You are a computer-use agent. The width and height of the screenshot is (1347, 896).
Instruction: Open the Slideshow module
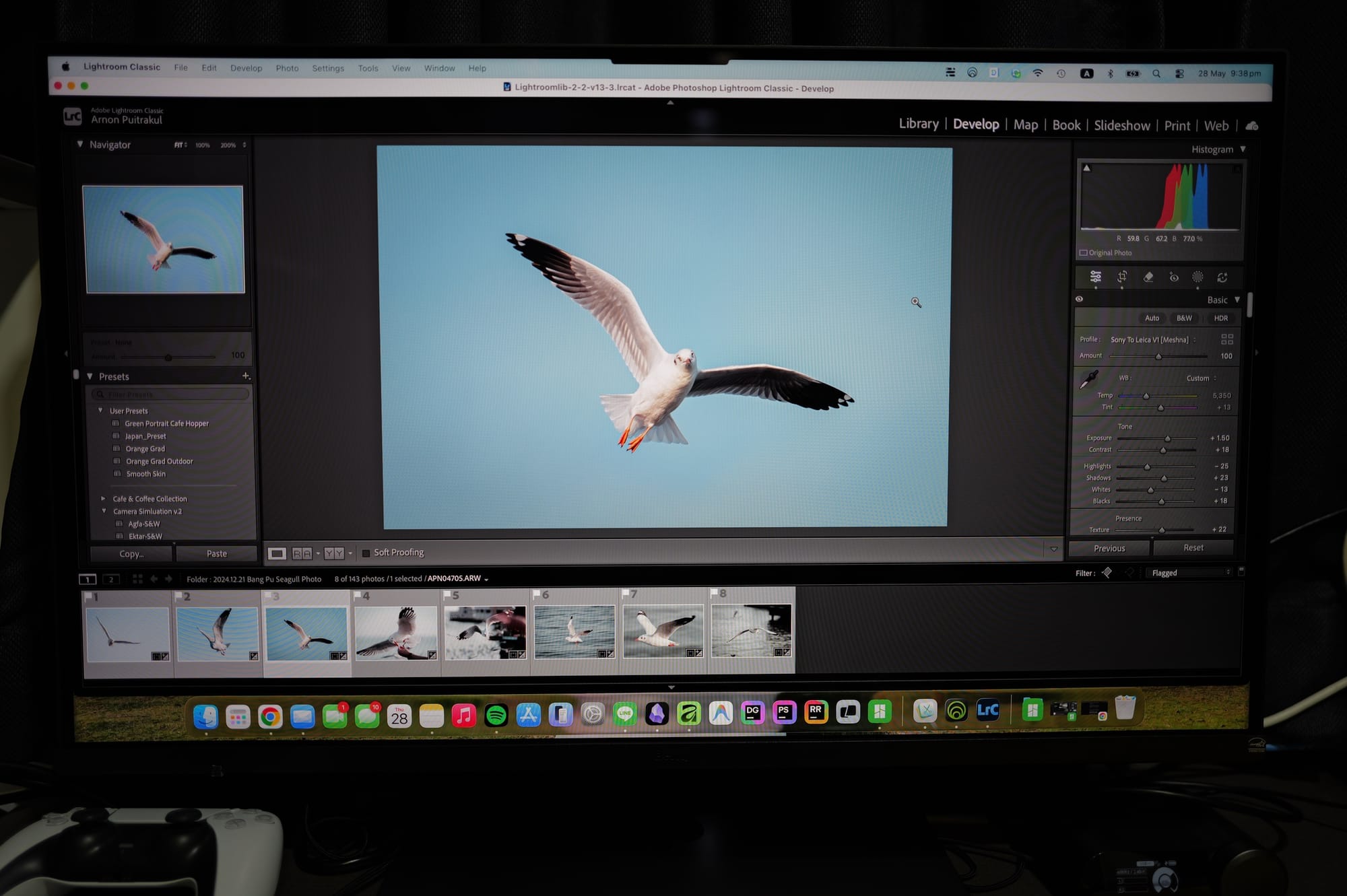point(1122,126)
